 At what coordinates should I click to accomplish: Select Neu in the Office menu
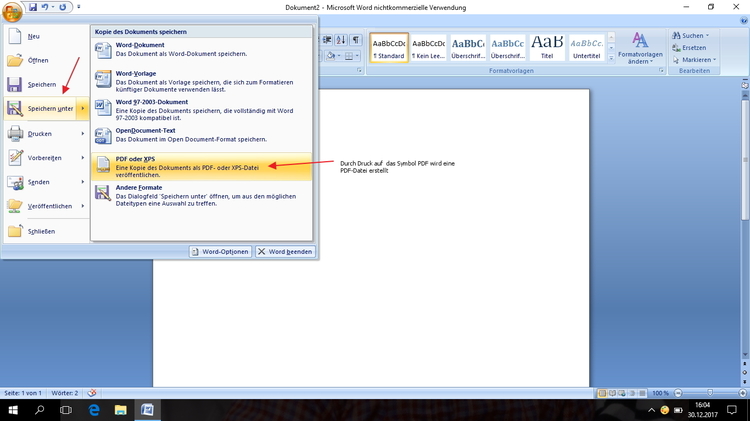46,36
